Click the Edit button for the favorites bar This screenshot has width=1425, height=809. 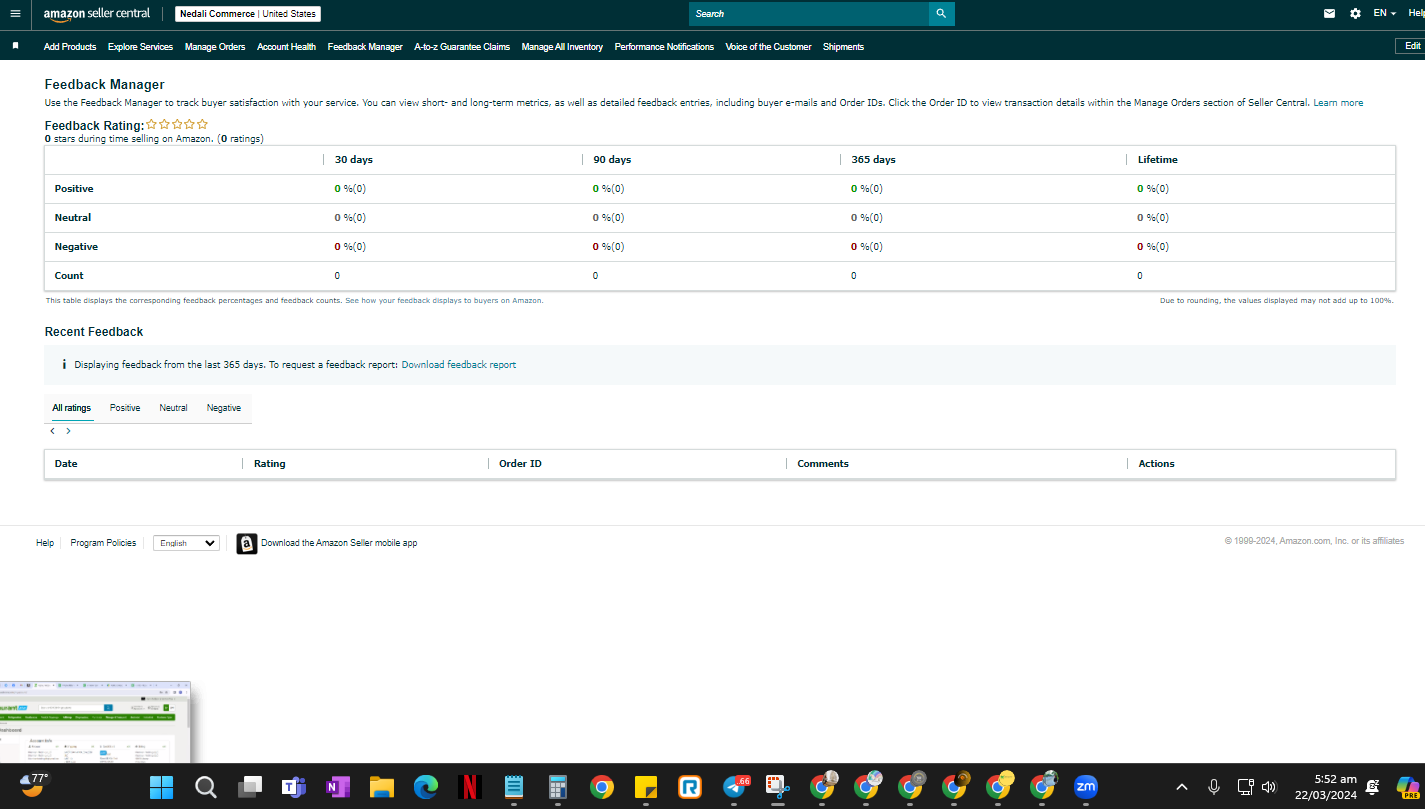click(x=1412, y=46)
